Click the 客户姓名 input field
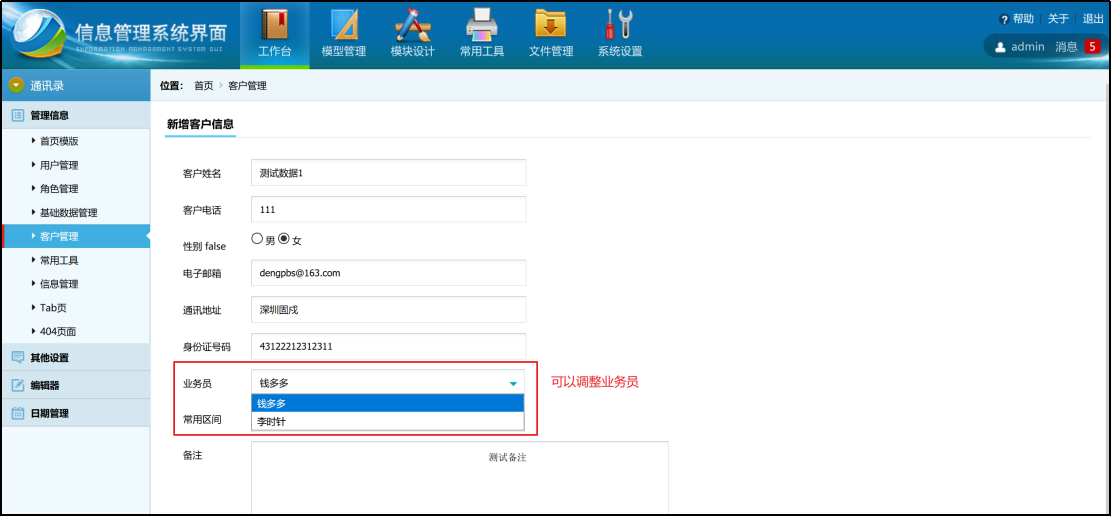Viewport: 1112px width, 517px height. 389,172
